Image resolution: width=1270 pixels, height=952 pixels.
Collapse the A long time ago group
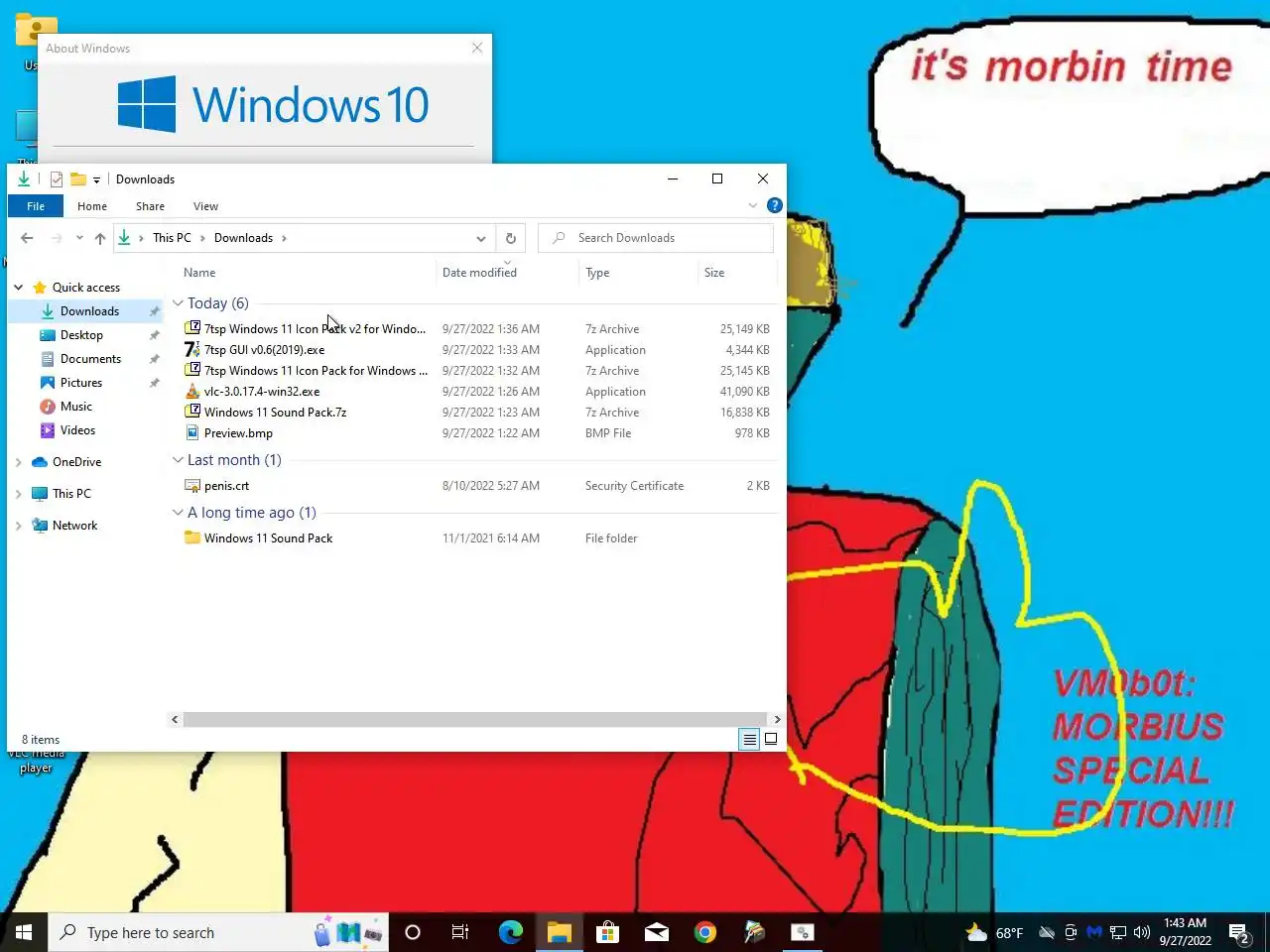(x=178, y=513)
